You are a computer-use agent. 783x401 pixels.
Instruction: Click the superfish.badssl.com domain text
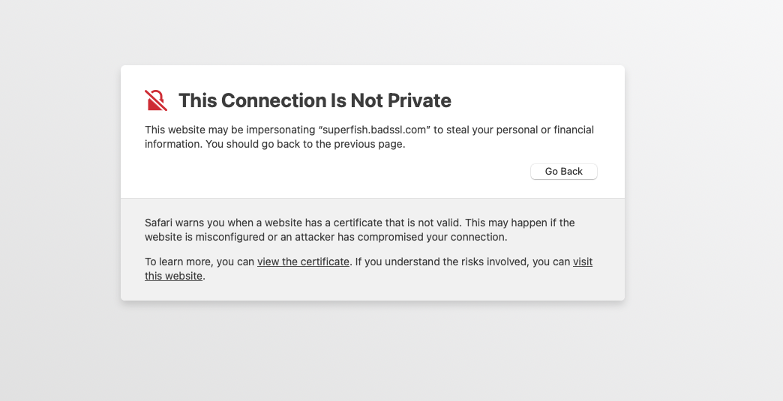pyautogui.click(x=374, y=130)
